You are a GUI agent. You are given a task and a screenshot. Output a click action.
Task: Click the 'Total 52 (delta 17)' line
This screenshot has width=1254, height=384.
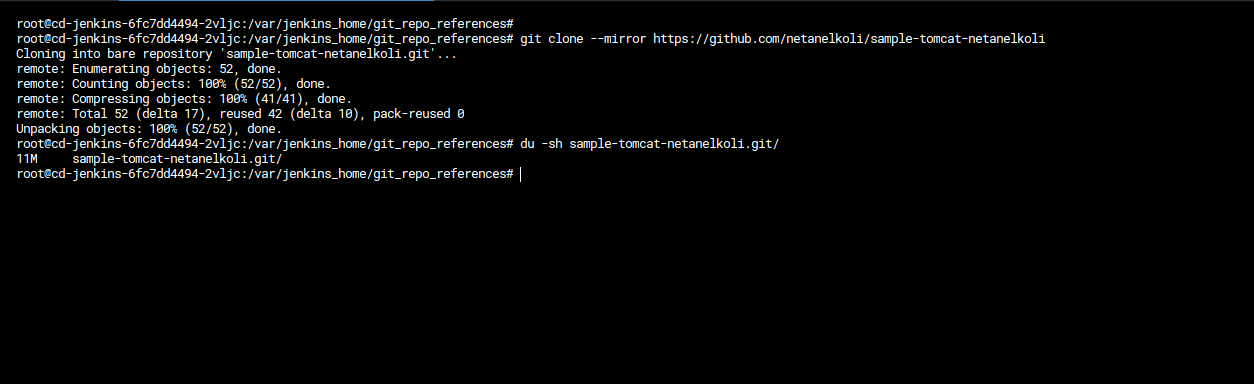tap(240, 114)
